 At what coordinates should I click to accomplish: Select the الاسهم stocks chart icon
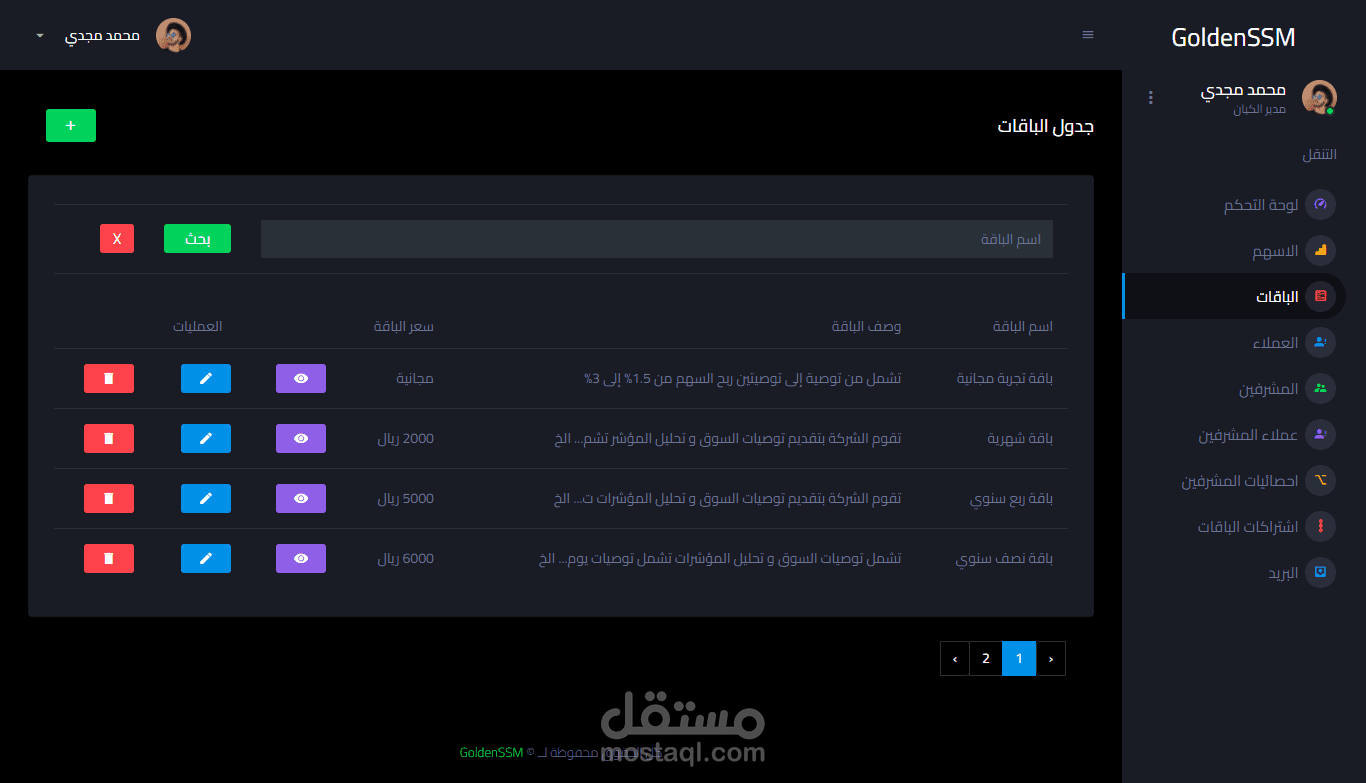click(x=1320, y=250)
